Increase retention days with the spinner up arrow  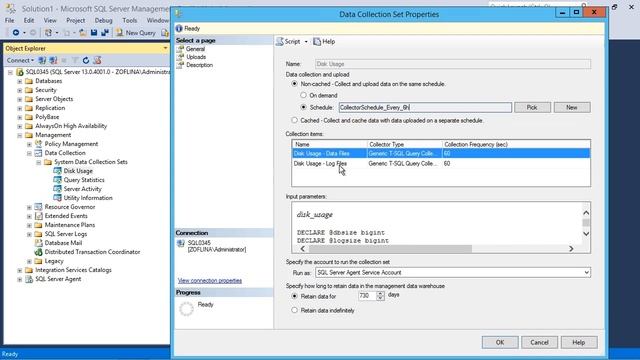380,293
